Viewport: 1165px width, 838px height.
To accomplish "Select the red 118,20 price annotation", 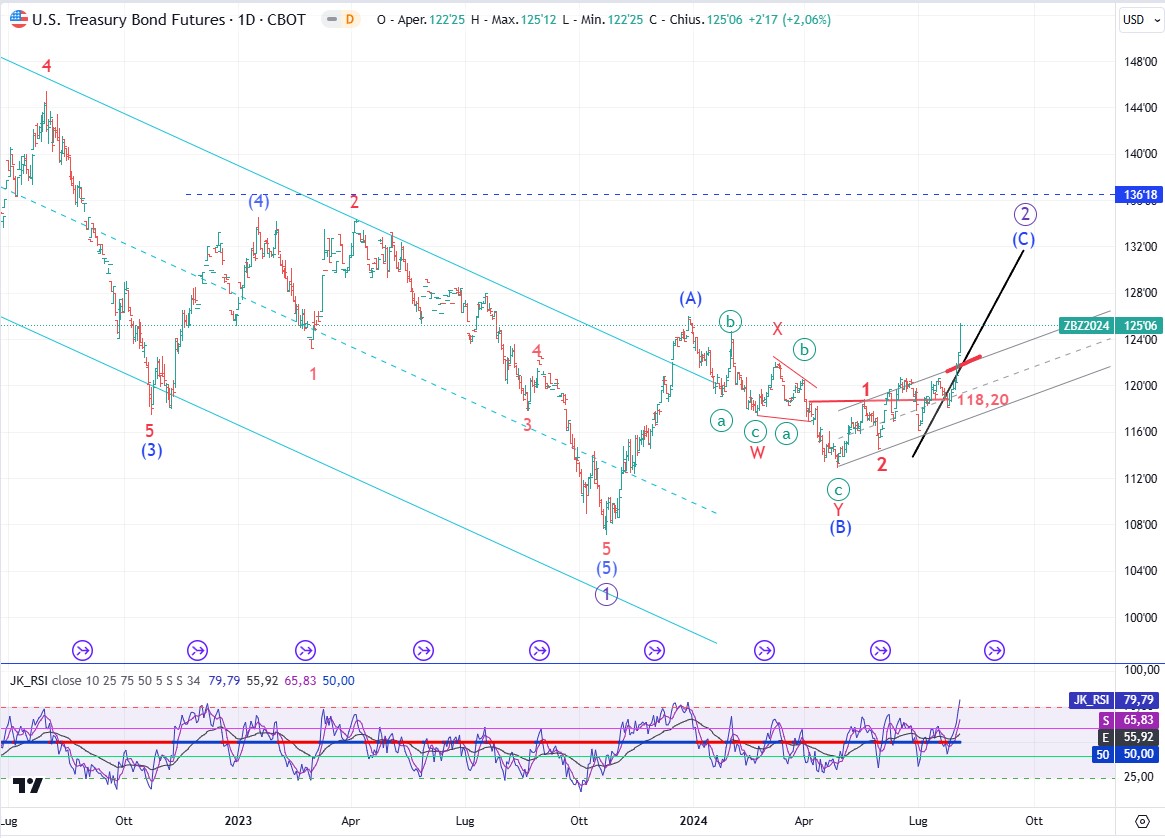I will (x=983, y=400).
